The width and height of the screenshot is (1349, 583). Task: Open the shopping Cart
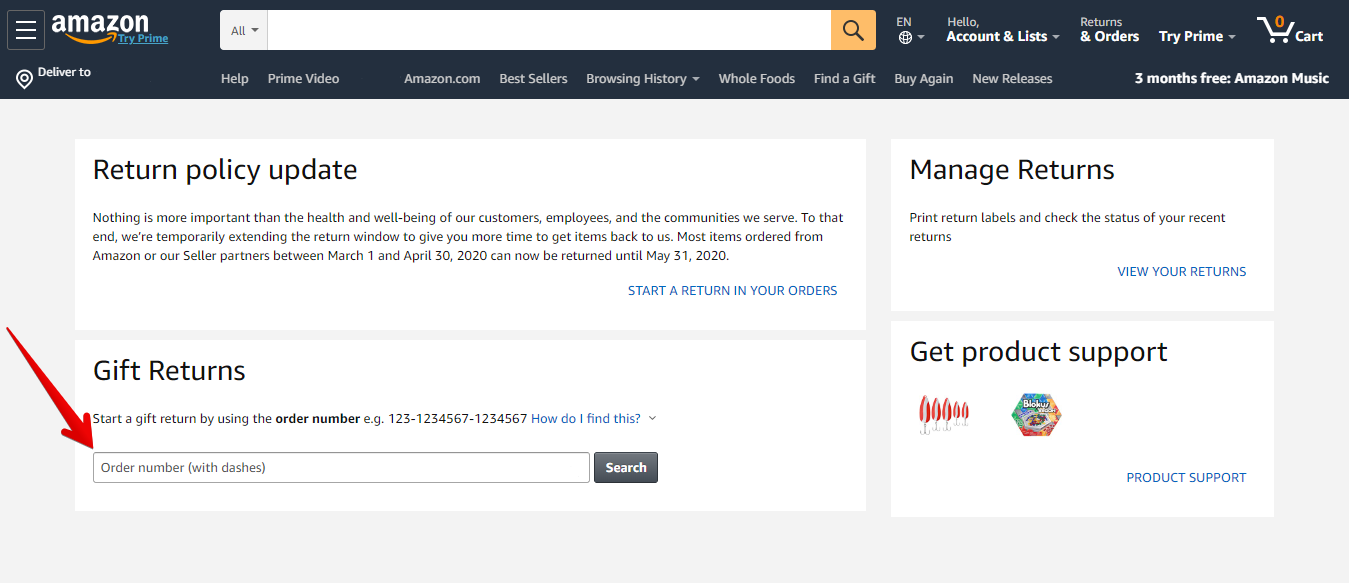pyautogui.click(x=1289, y=30)
